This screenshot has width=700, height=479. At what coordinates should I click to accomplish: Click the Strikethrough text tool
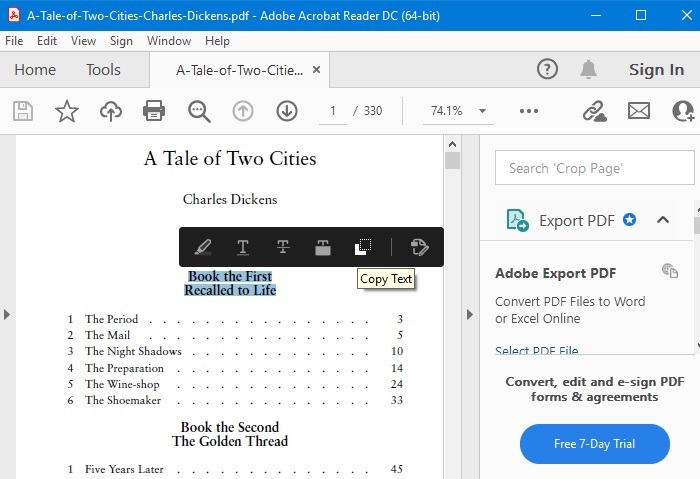(x=283, y=247)
